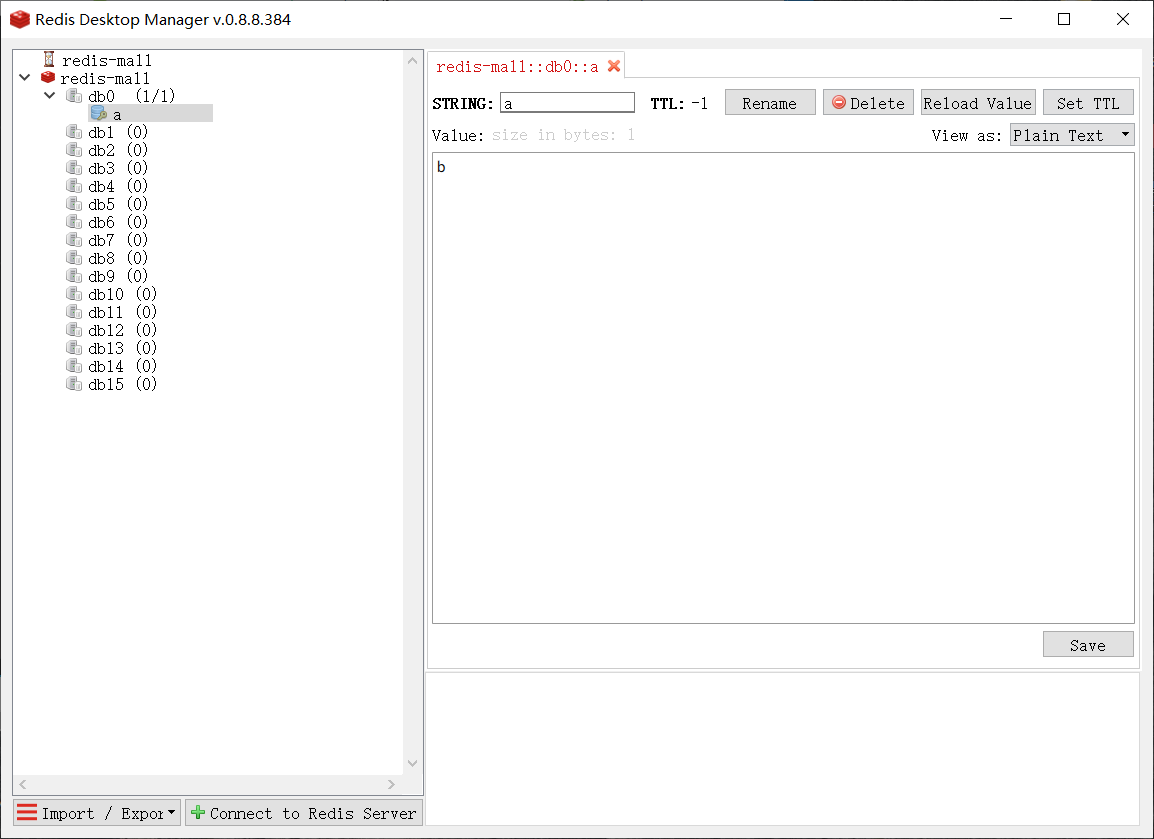Image resolution: width=1154 pixels, height=839 pixels.
Task: Click the database icon next to db15
Action: click(74, 383)
